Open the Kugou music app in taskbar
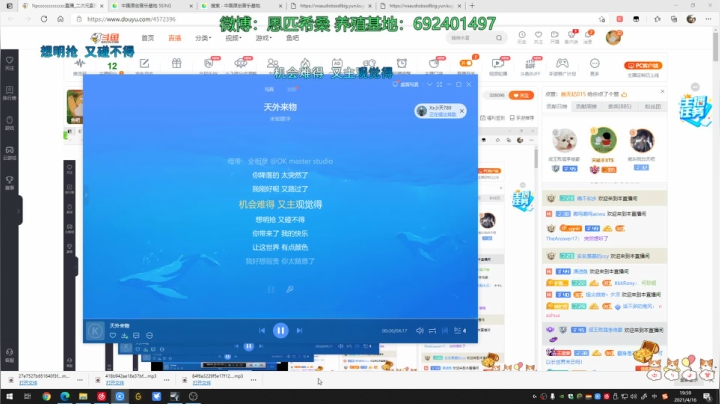Viewport: 720px width, 404px height. click(120, 396)
